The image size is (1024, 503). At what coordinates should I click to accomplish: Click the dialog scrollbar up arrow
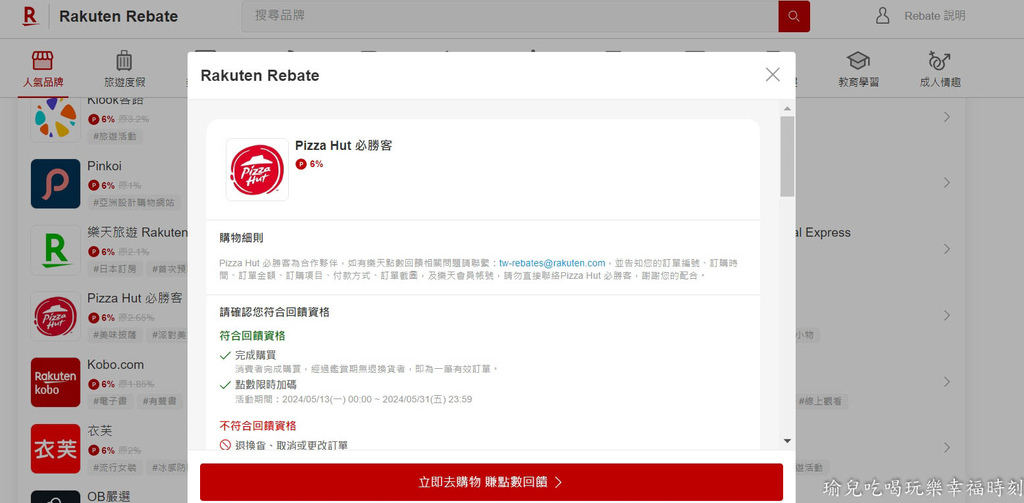pos(787,108)
